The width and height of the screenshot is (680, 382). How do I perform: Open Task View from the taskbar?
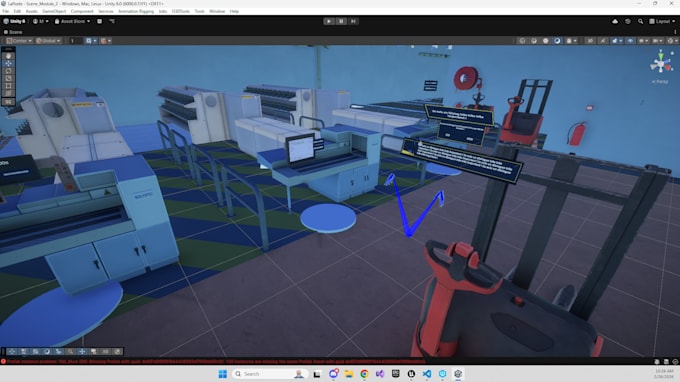click(317, 374)
